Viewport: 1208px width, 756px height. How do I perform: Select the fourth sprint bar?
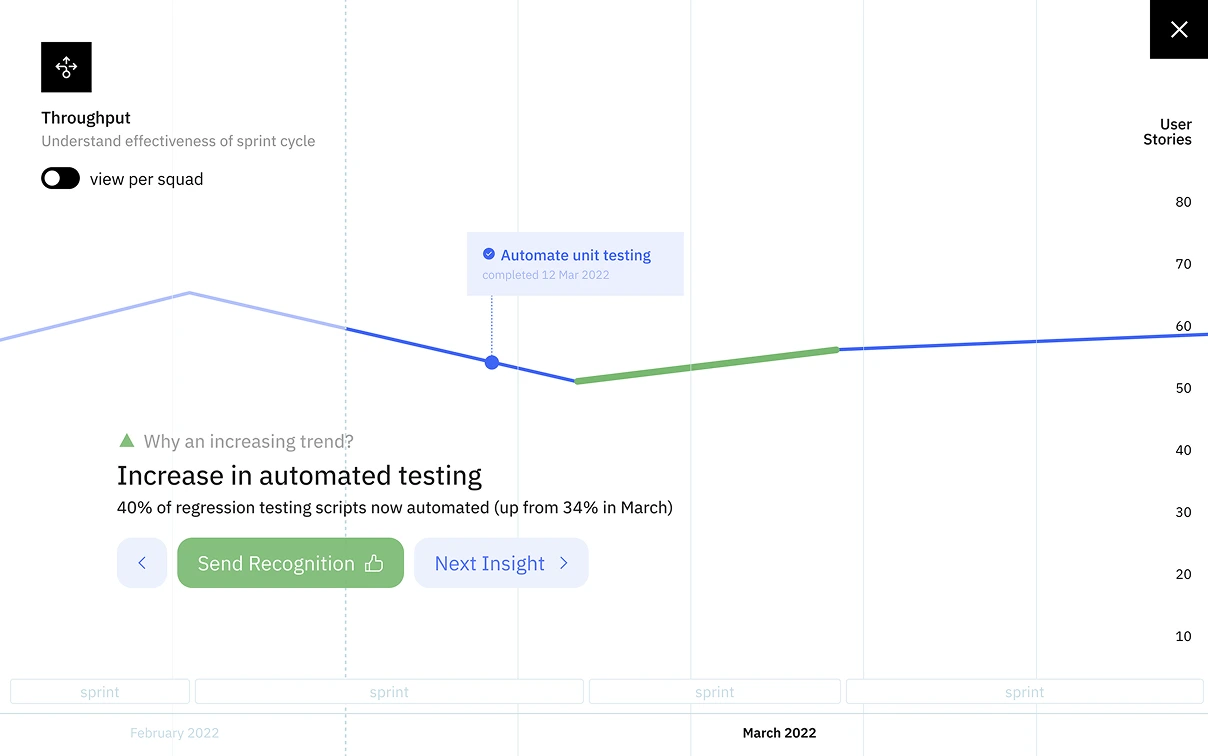1025,692
